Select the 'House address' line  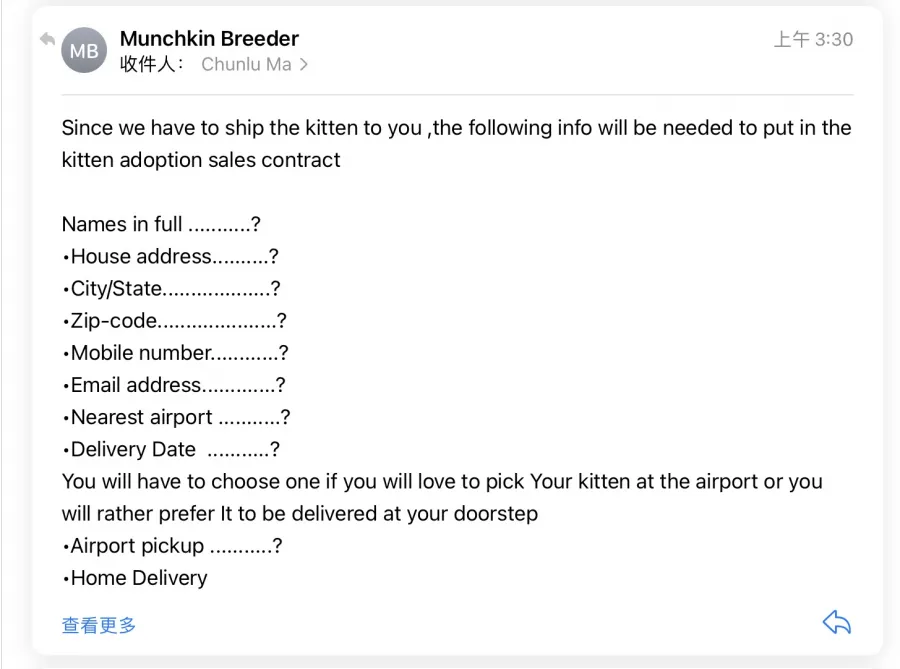tap(170, 256)
